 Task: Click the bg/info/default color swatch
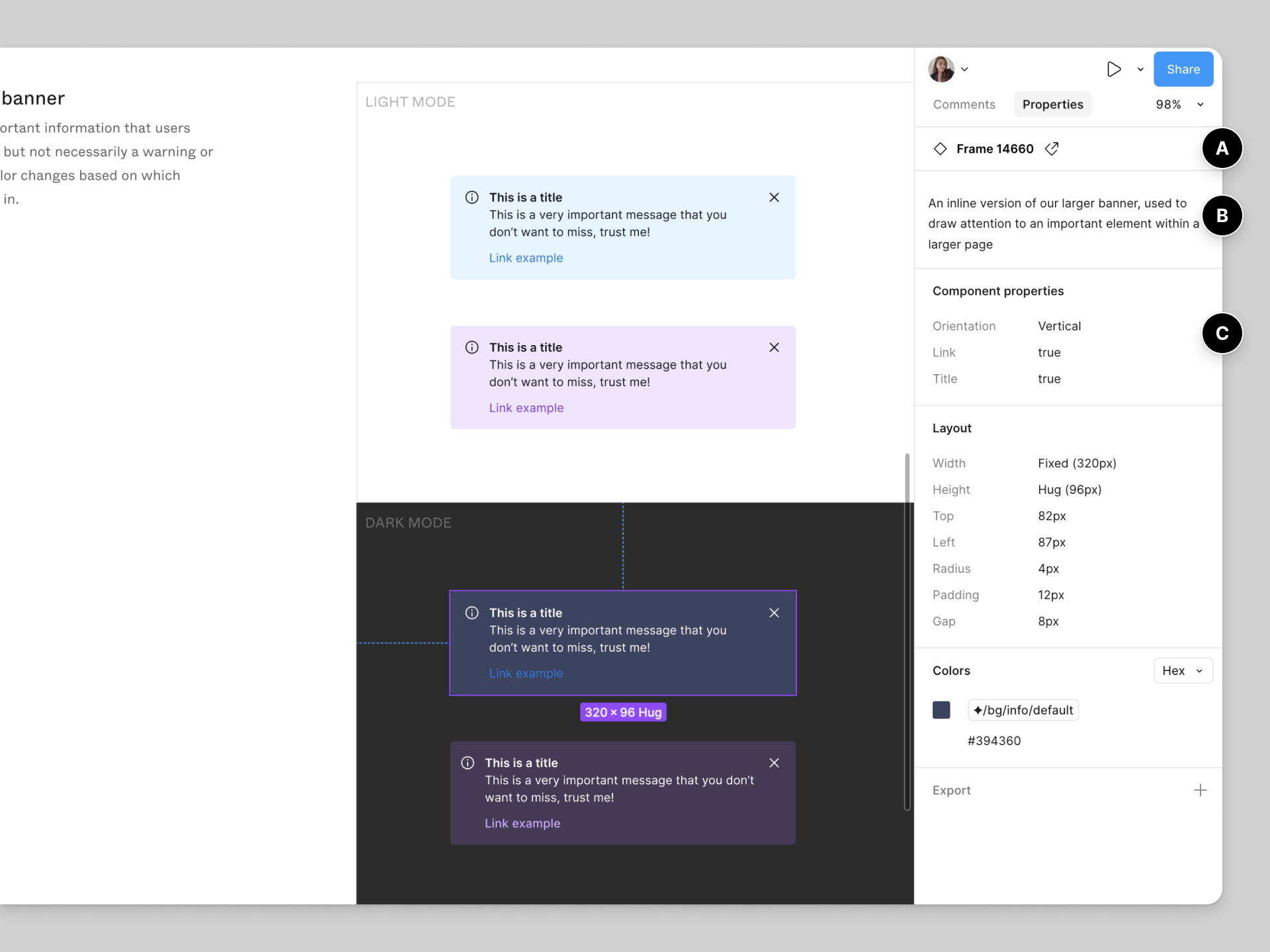click(941, 710)
